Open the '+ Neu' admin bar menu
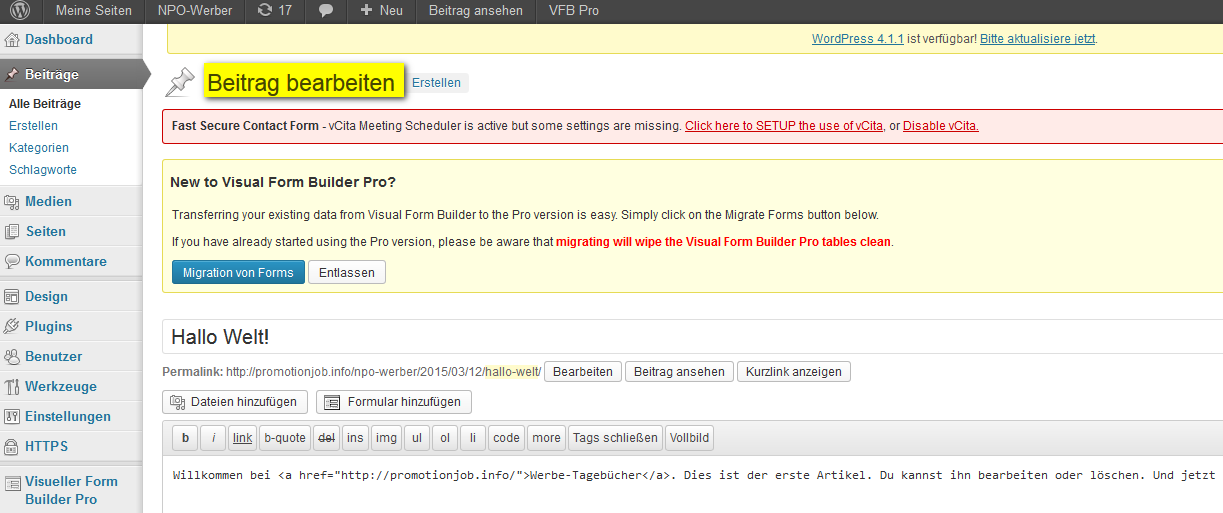 tap(381, 11)
